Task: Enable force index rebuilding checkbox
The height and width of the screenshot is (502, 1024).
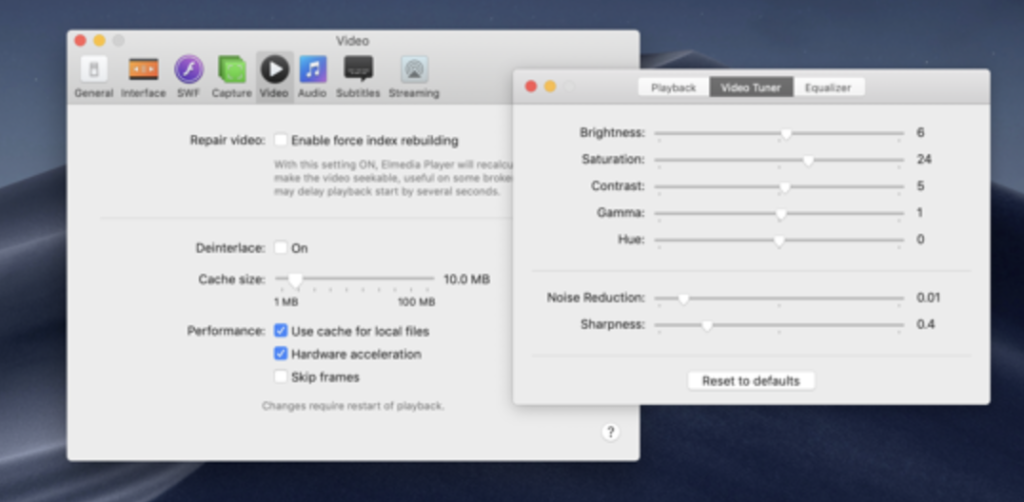Action: pyautogui.click(x=280, y=140)
